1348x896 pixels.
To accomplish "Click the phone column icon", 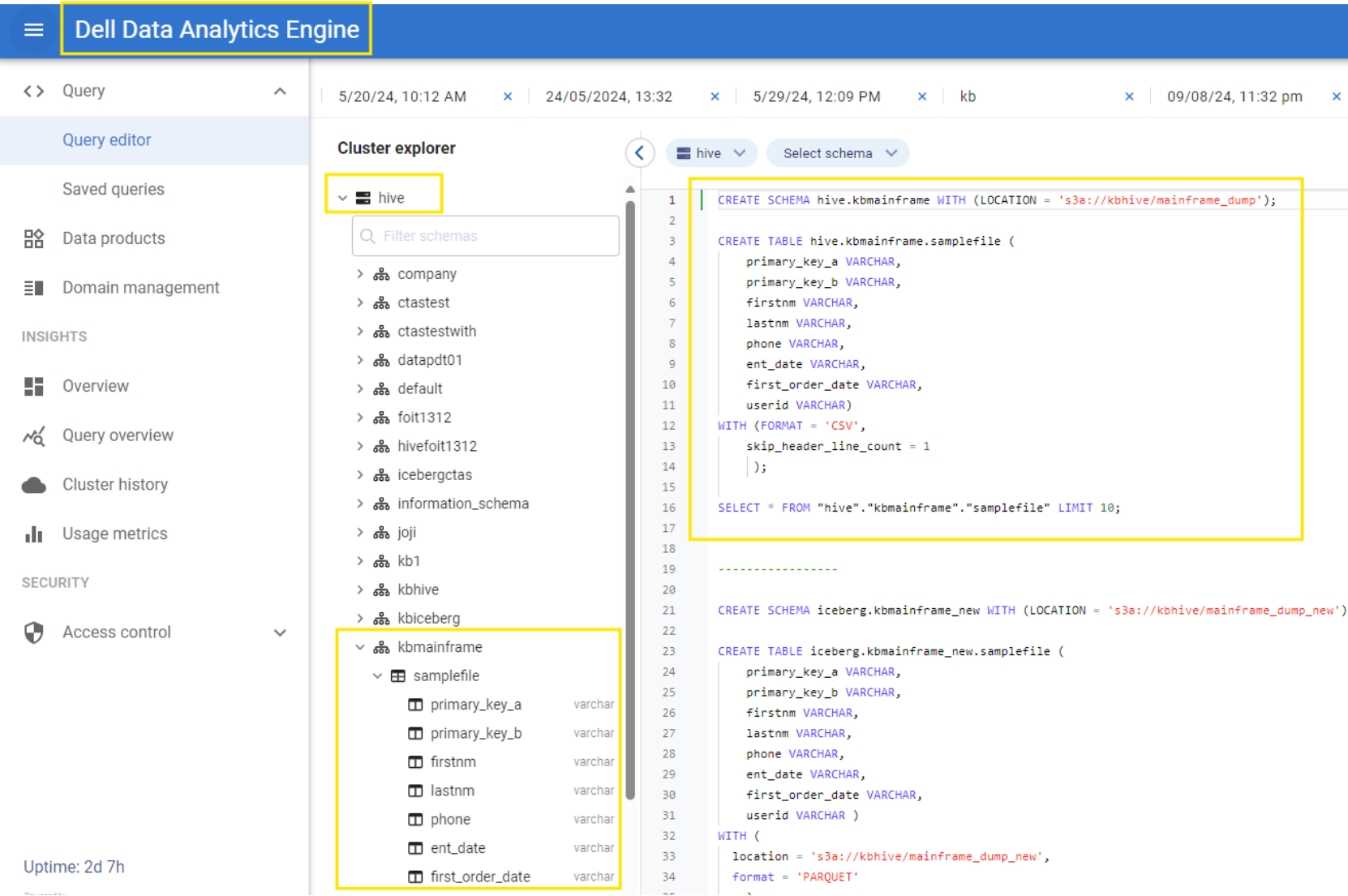I will [415, 819].
